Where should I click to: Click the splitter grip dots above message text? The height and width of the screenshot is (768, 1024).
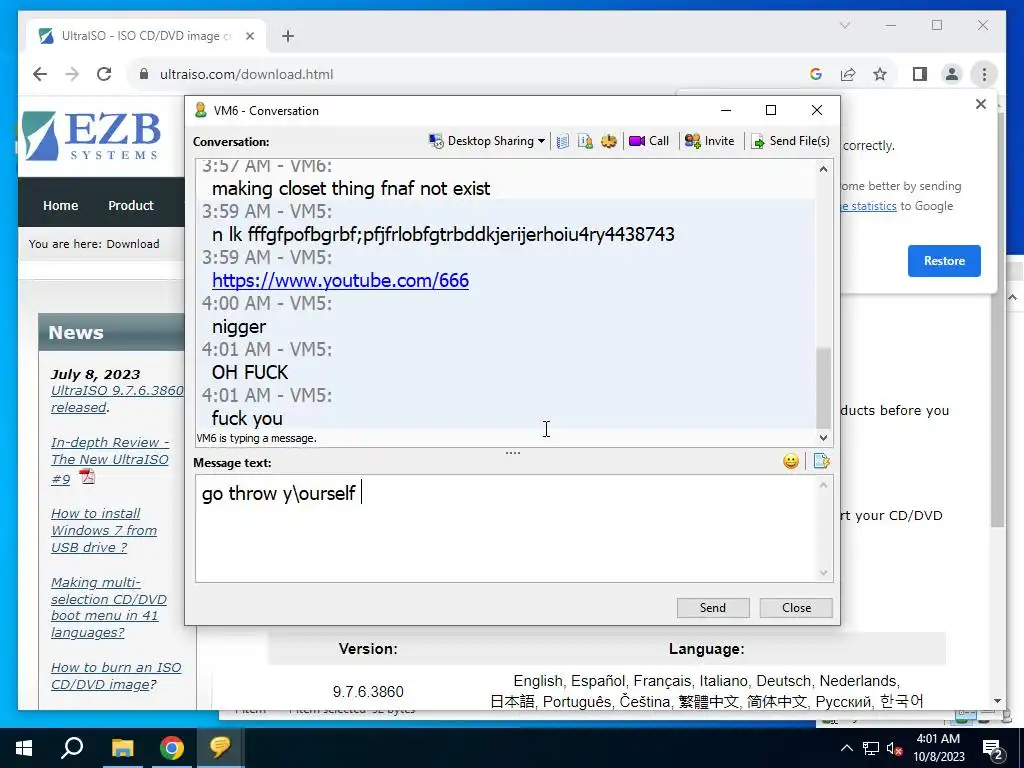click(513, 453)
